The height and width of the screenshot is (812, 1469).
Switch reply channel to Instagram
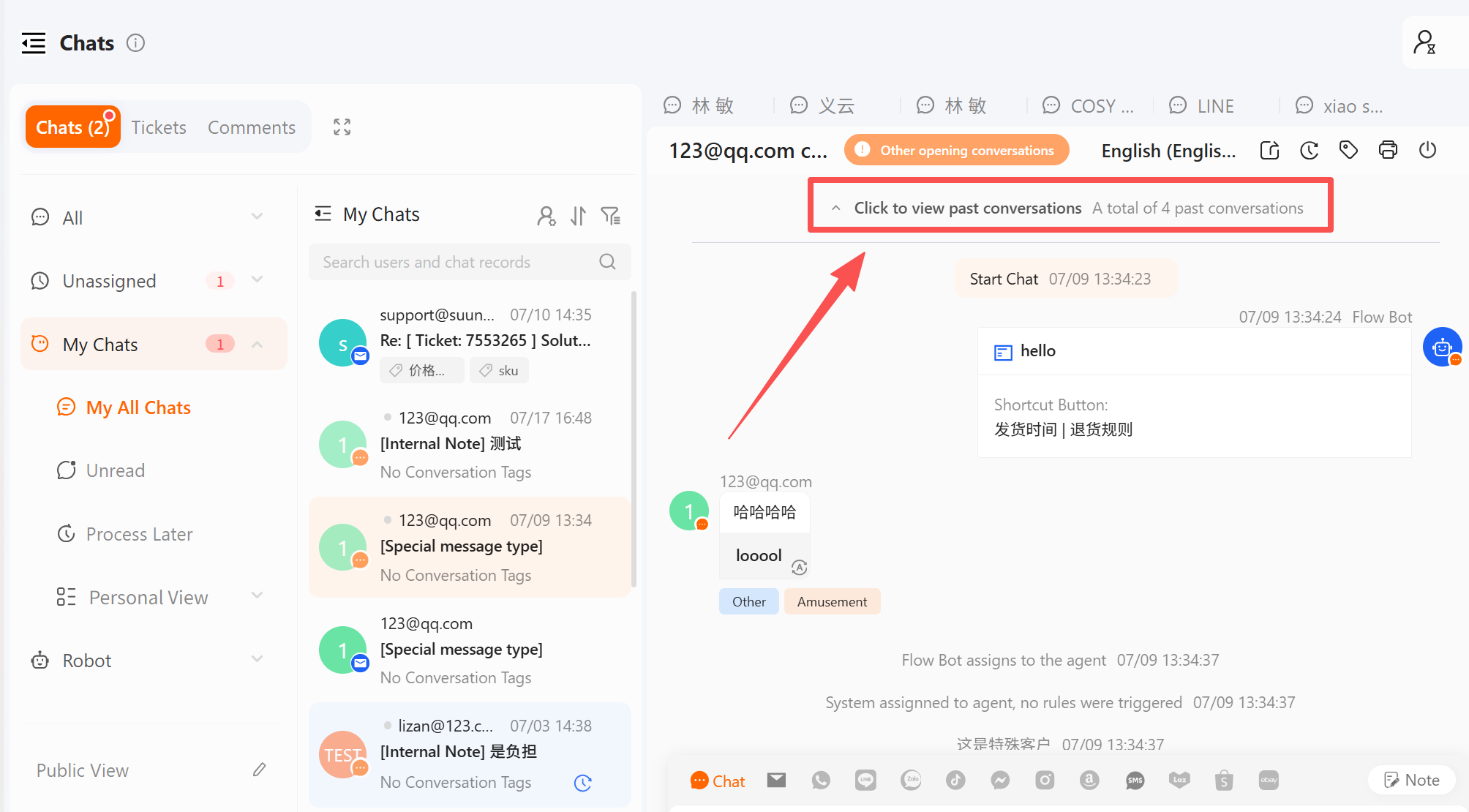pyautogui.click(x=1045, y=781)
